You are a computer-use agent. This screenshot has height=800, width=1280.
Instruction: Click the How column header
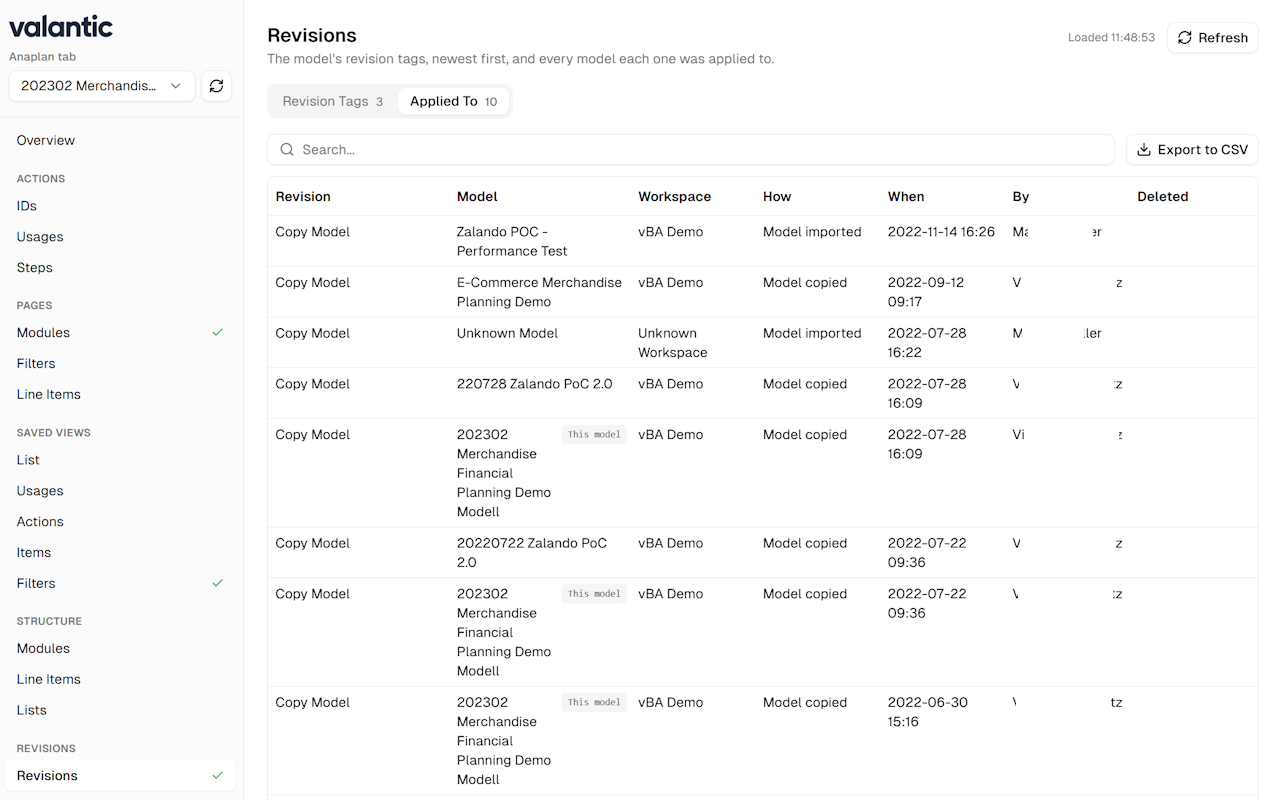777,197
